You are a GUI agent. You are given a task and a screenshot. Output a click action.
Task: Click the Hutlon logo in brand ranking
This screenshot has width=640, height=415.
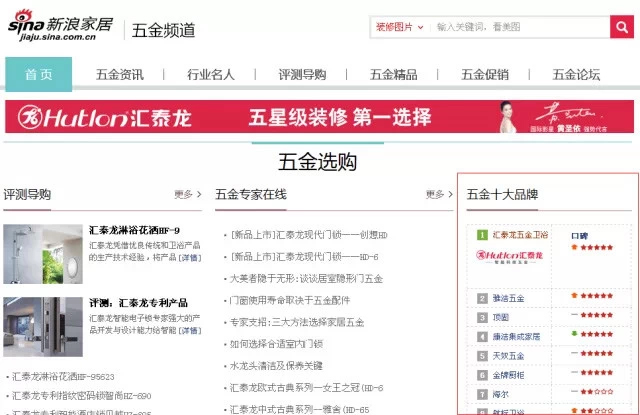(513, 258)
